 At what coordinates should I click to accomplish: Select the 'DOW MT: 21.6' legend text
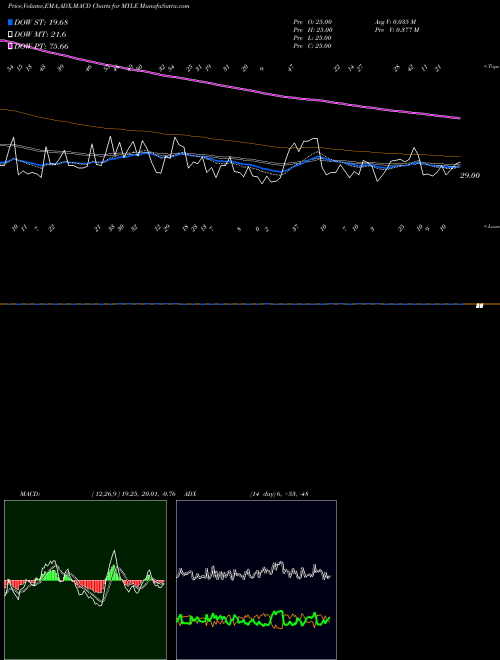40,35
